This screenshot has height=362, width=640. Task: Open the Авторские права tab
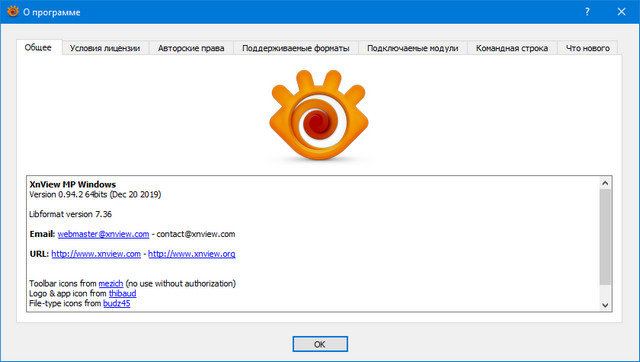[191, 48]
